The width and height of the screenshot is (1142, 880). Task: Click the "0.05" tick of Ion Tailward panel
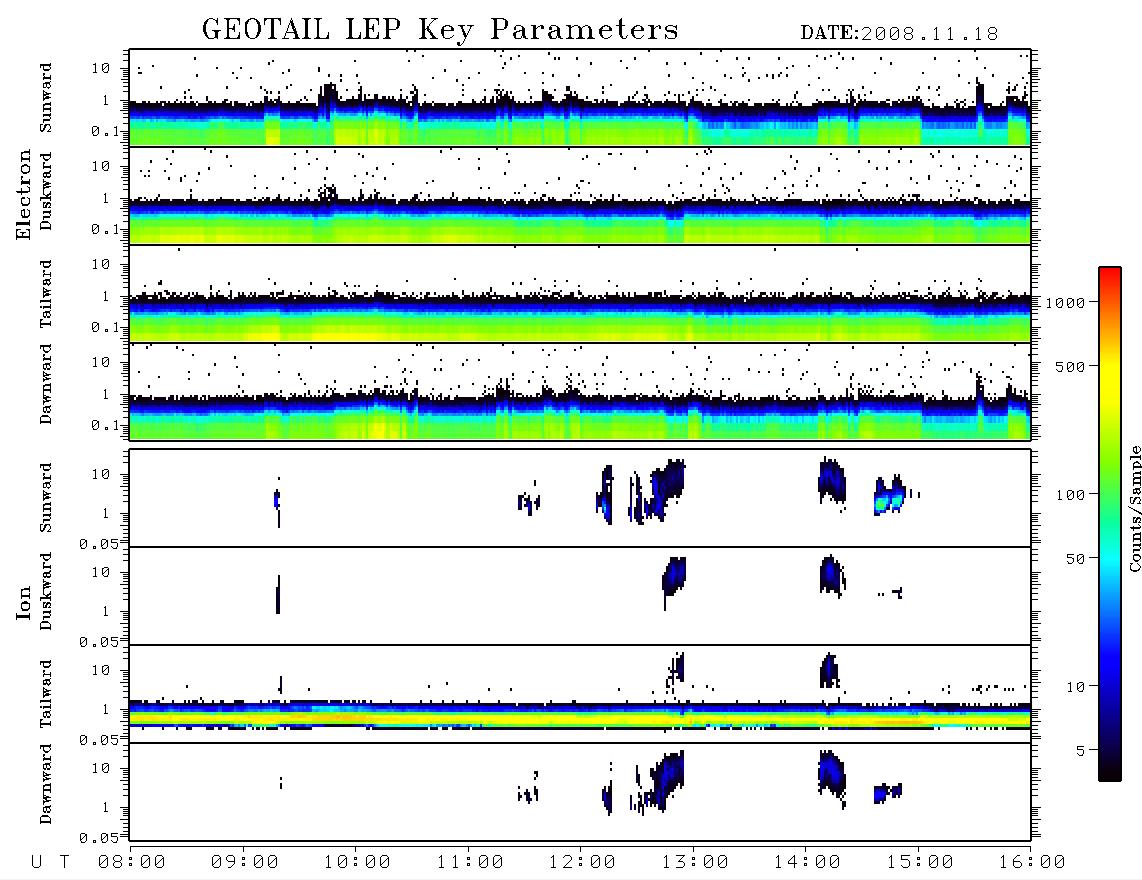tap(98, 739)
